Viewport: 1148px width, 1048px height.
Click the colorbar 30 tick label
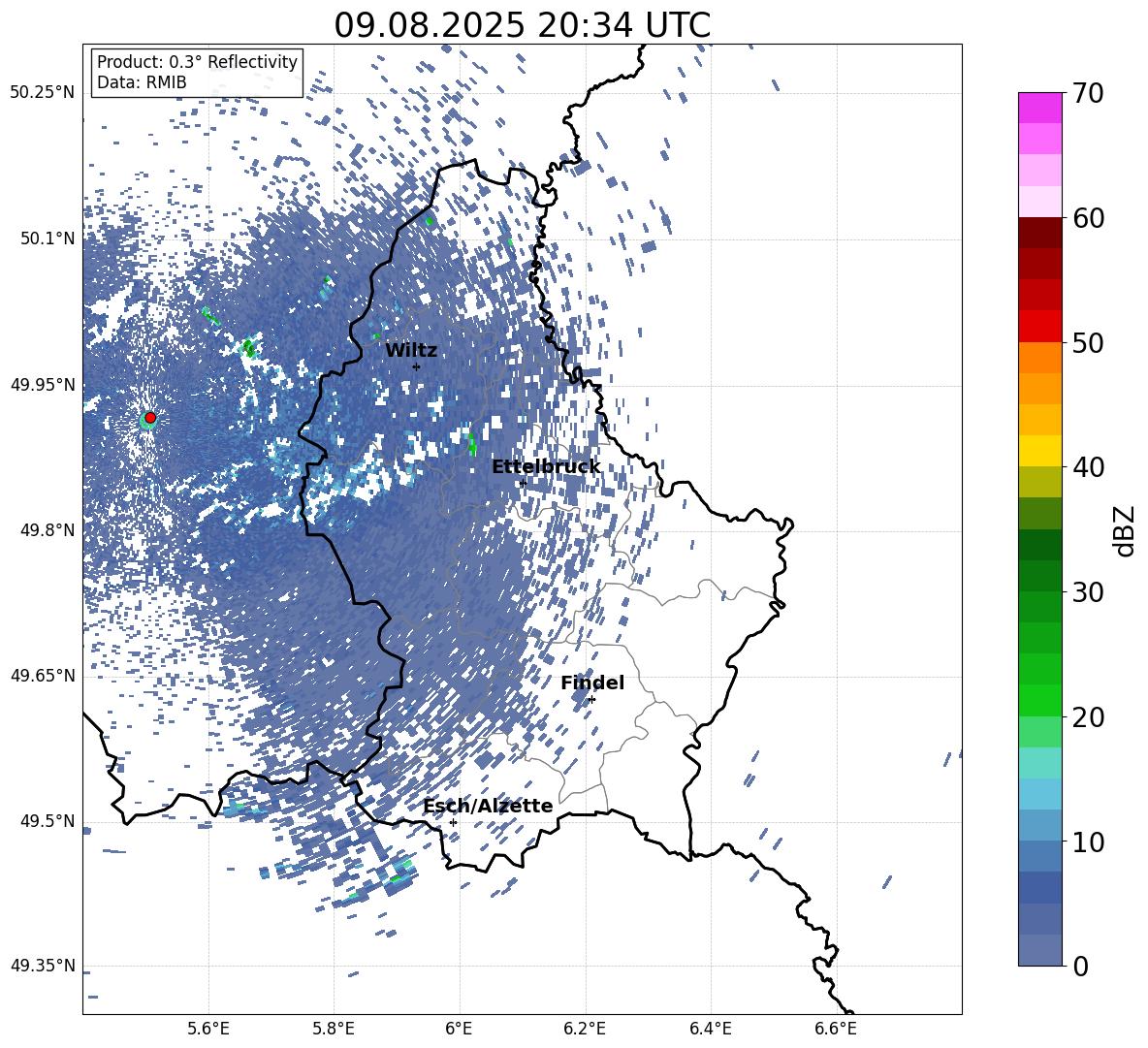pos(1088,592)
